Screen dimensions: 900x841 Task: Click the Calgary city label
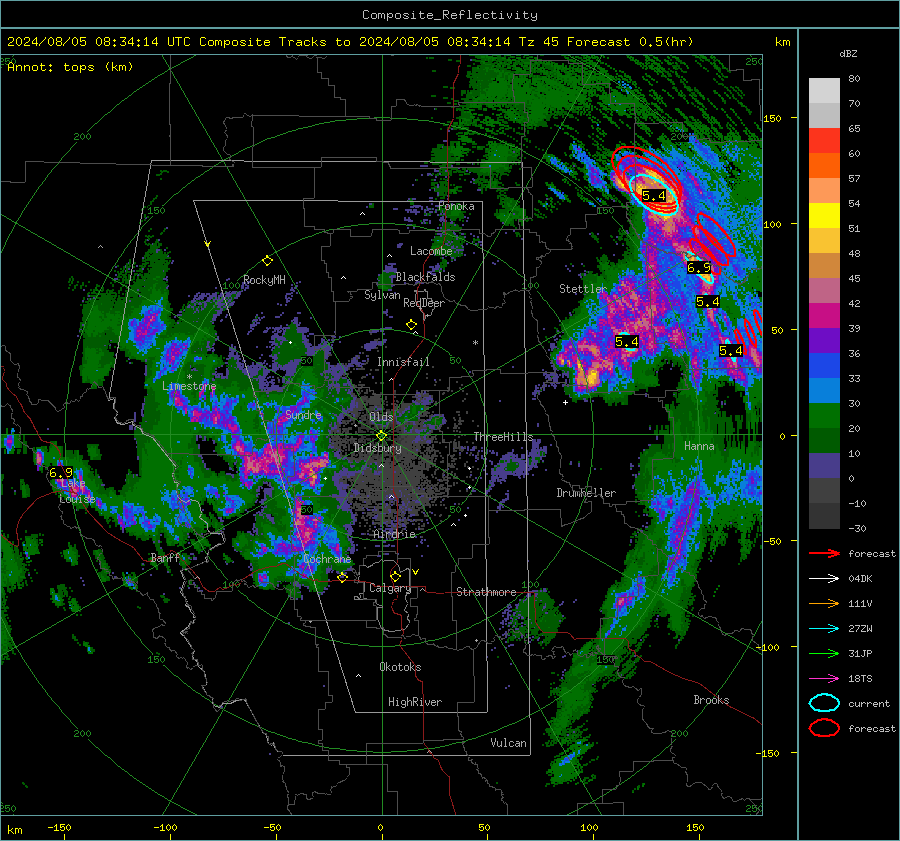click(390, 588)
